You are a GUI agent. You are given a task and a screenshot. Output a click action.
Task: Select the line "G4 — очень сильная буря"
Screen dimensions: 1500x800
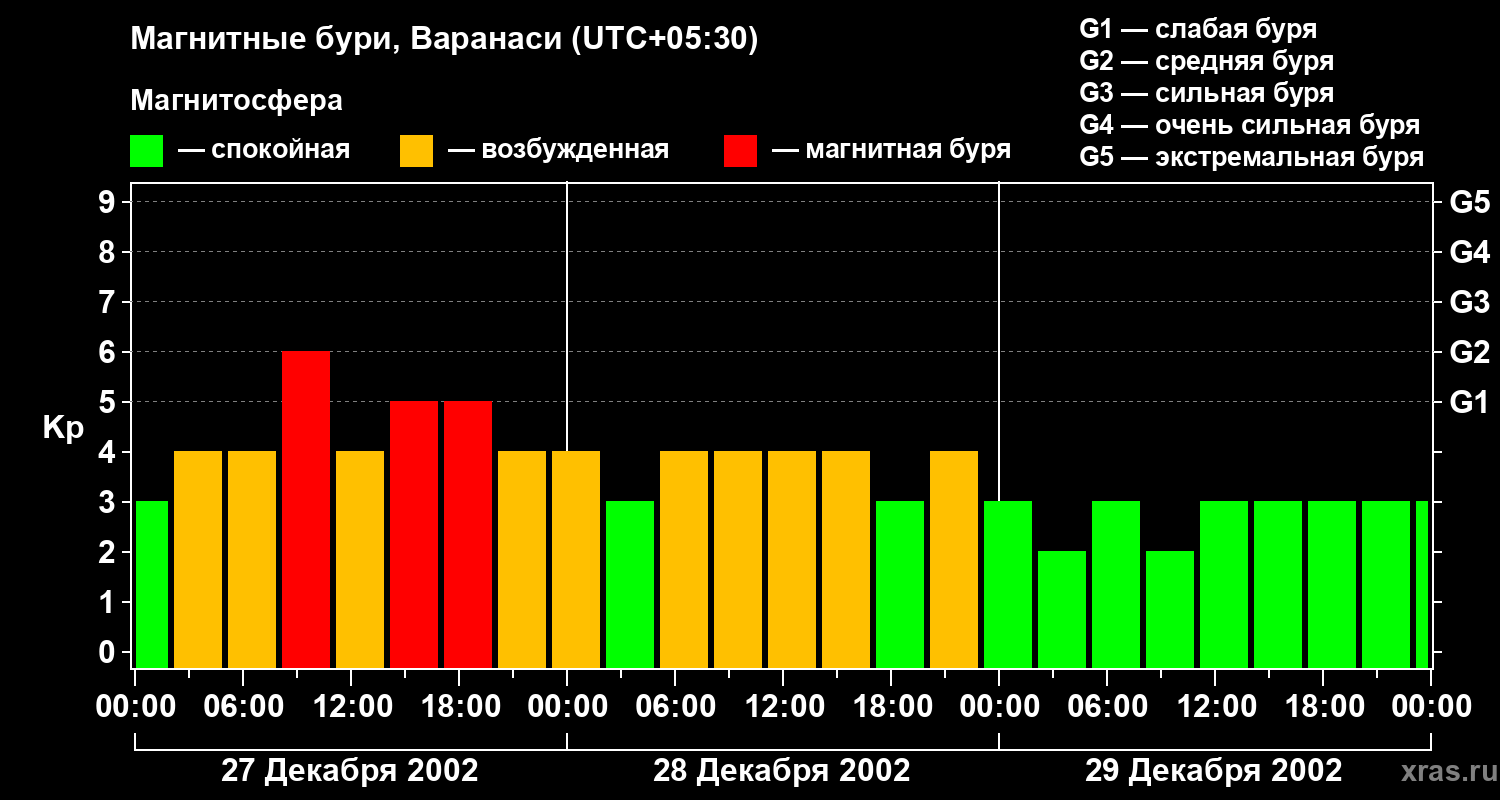[1249, 125]
